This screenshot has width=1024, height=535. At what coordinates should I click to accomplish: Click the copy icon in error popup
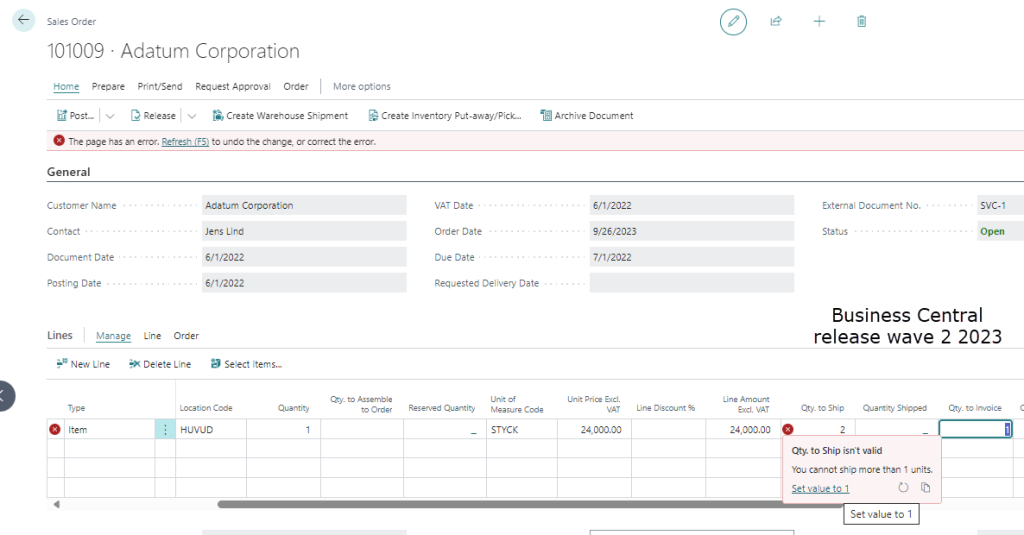click(x=925, y=487)
